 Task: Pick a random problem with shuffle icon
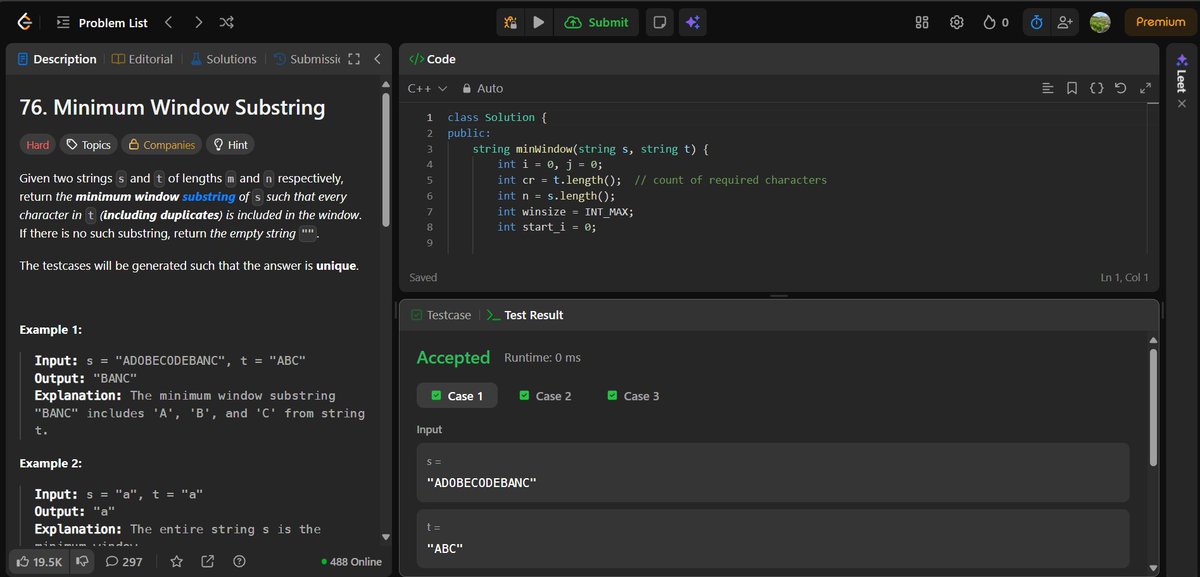pyautogui.click(x=227, y=22)
